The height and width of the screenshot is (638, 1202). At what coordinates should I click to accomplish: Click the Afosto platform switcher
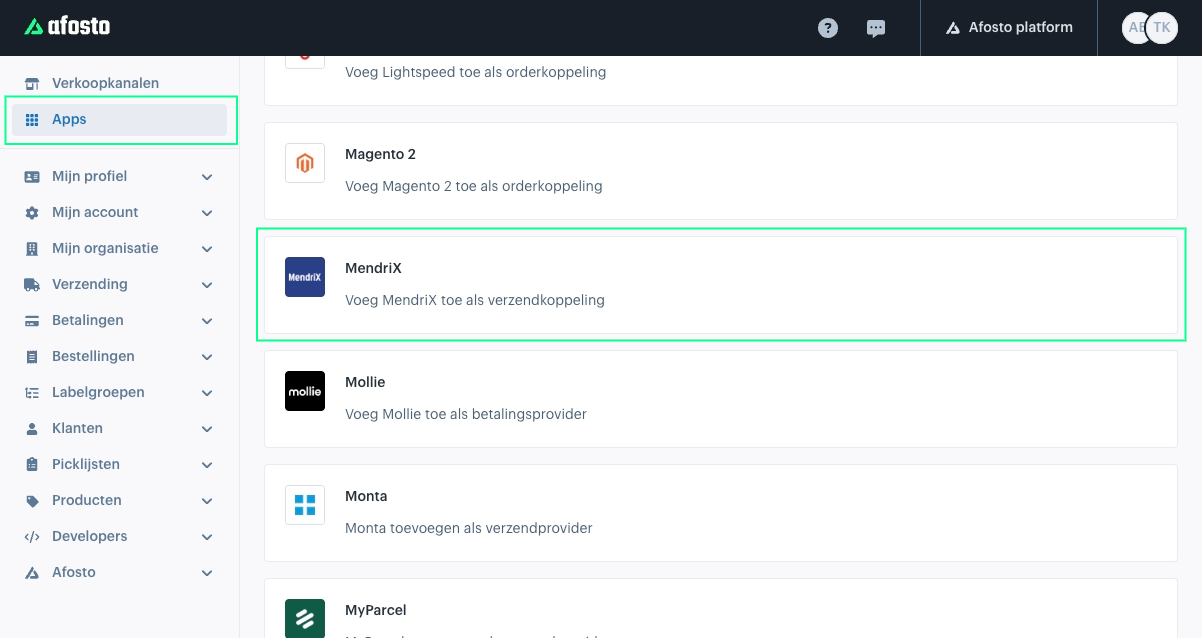pyautogui.click(x=1009, y=28)
